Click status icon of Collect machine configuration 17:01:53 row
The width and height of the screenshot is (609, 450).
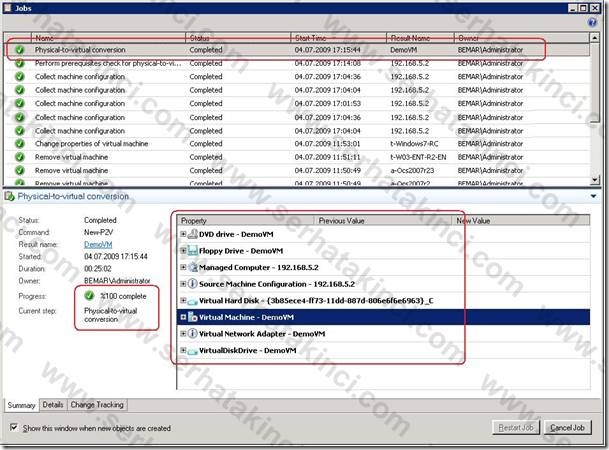coord(19,104)
